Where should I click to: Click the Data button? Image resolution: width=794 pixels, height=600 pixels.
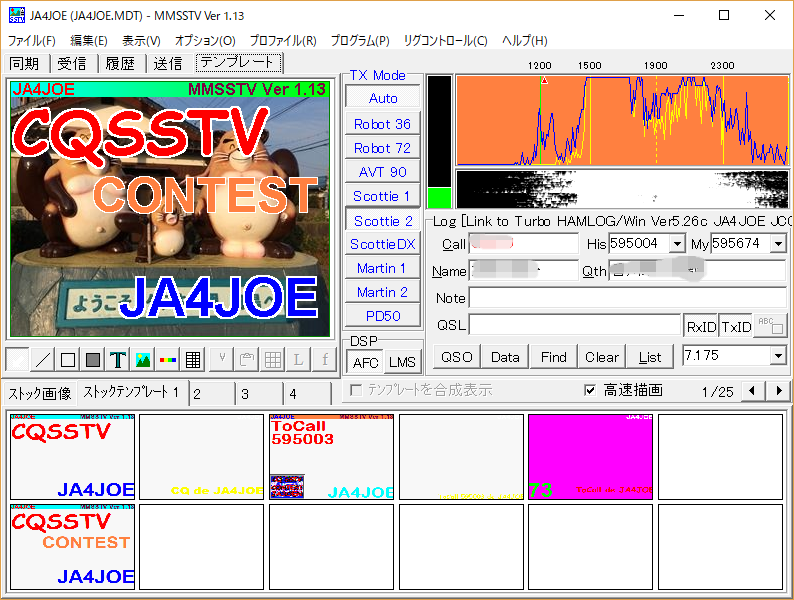[x=505, y=357]
